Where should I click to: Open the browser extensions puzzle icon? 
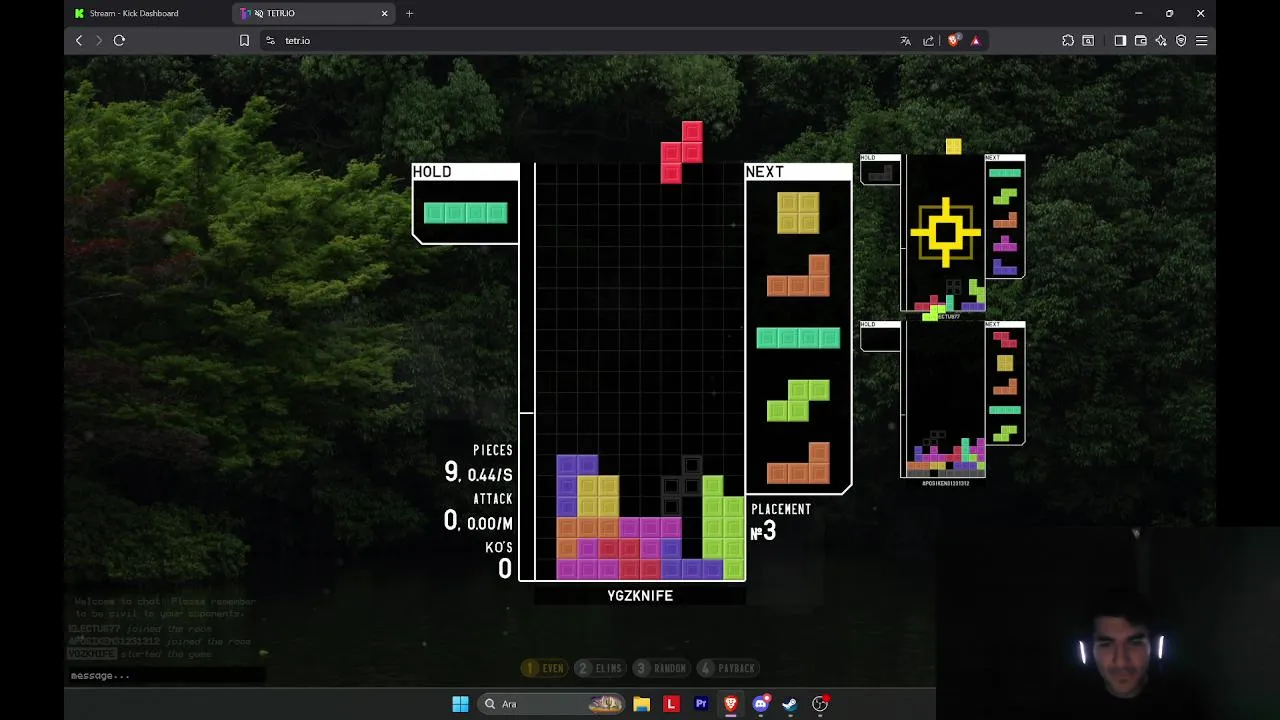point(1068,40)
